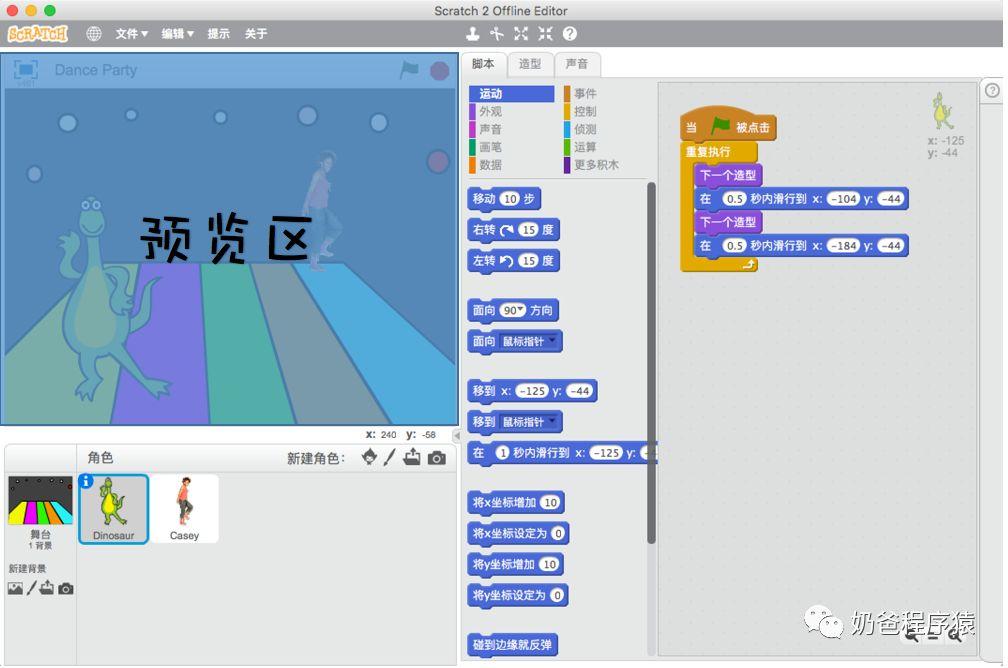Select the grow sprite tool

(x=521, y=33)
